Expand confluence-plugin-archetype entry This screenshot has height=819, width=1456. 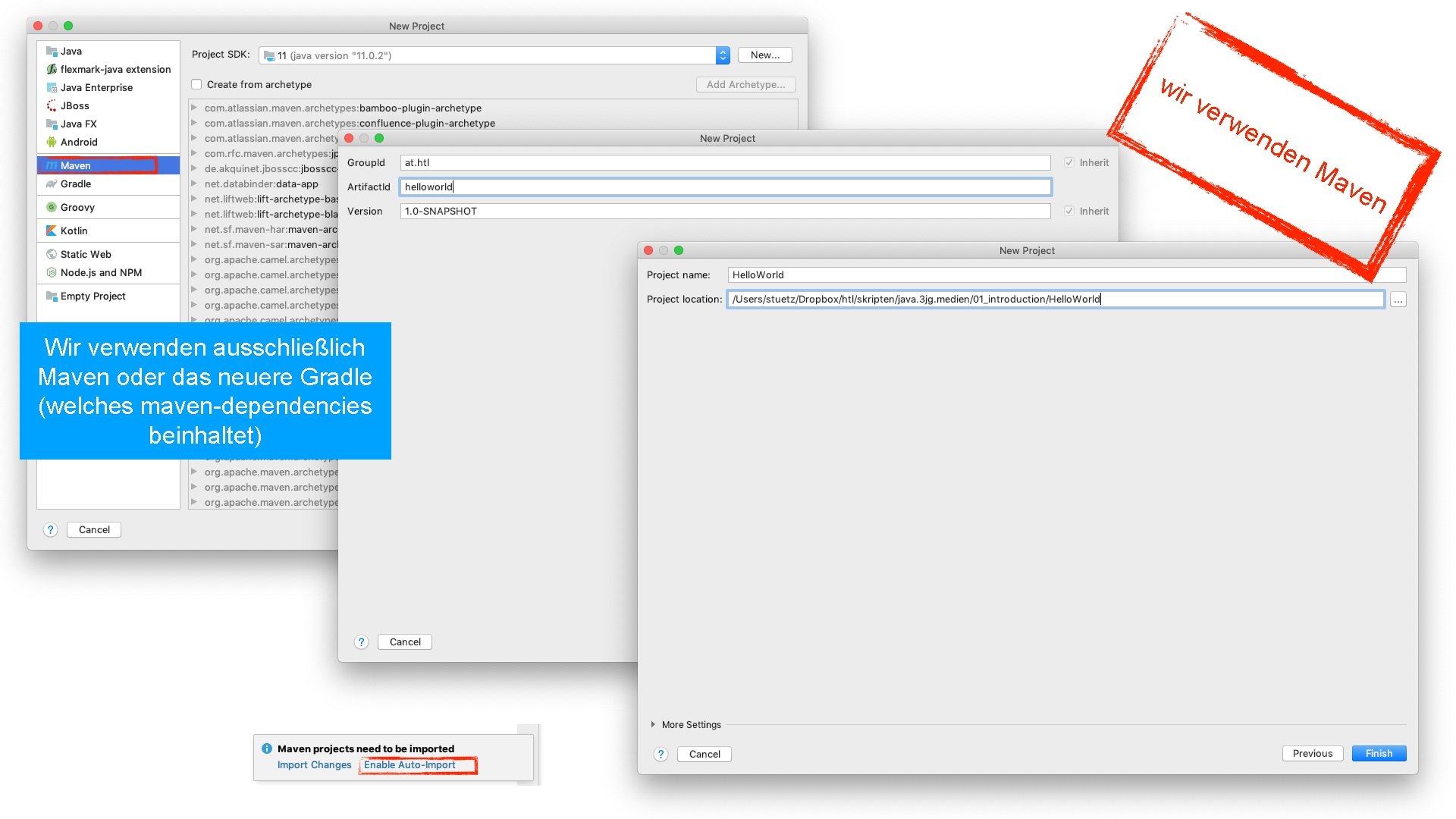(195, 123)
